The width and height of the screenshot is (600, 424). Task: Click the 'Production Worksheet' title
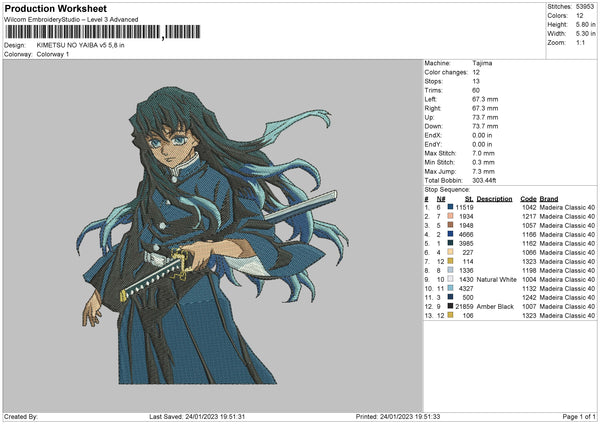click(x=55, y=8)
